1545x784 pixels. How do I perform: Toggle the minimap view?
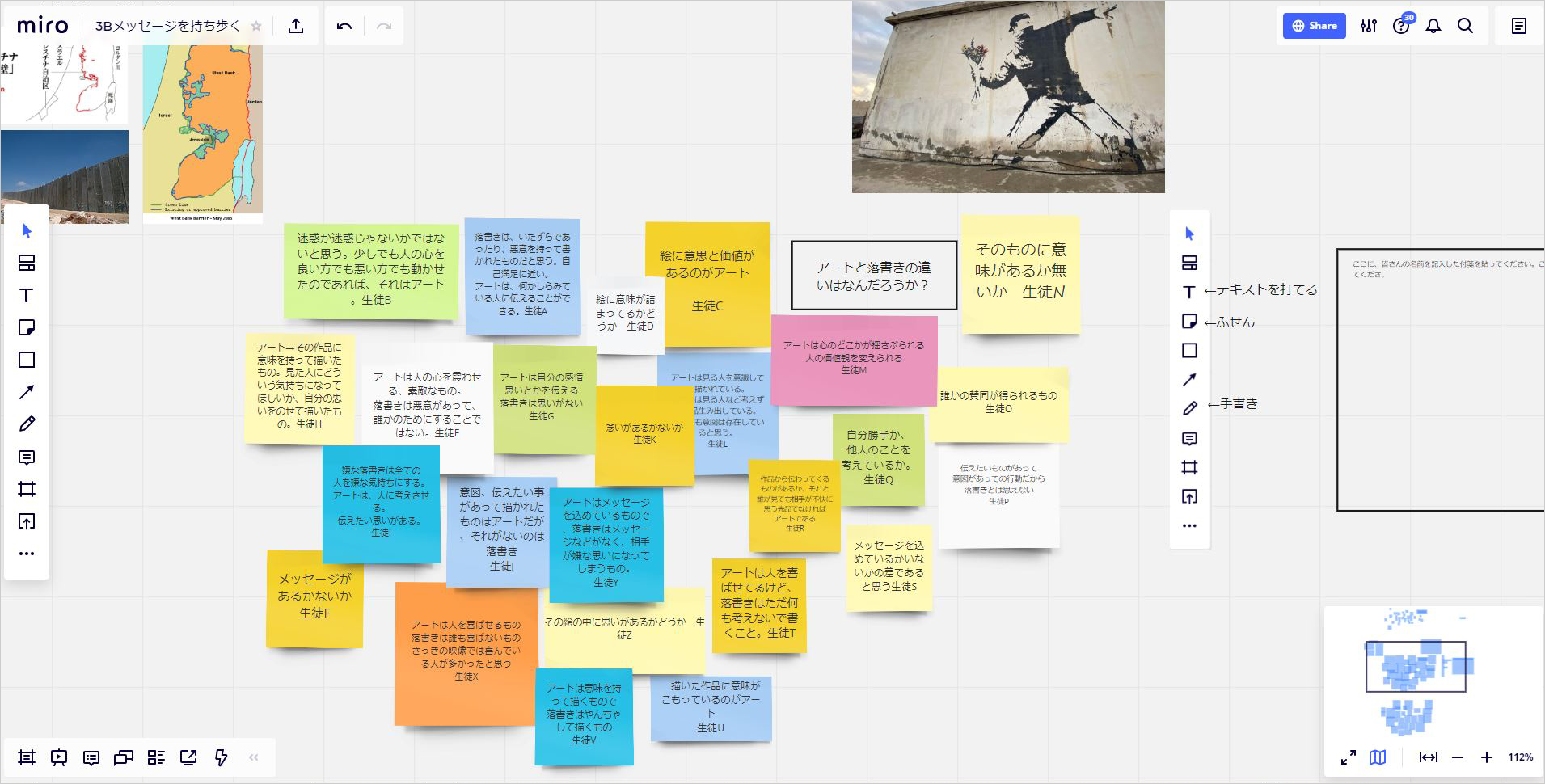(1378, 757)
